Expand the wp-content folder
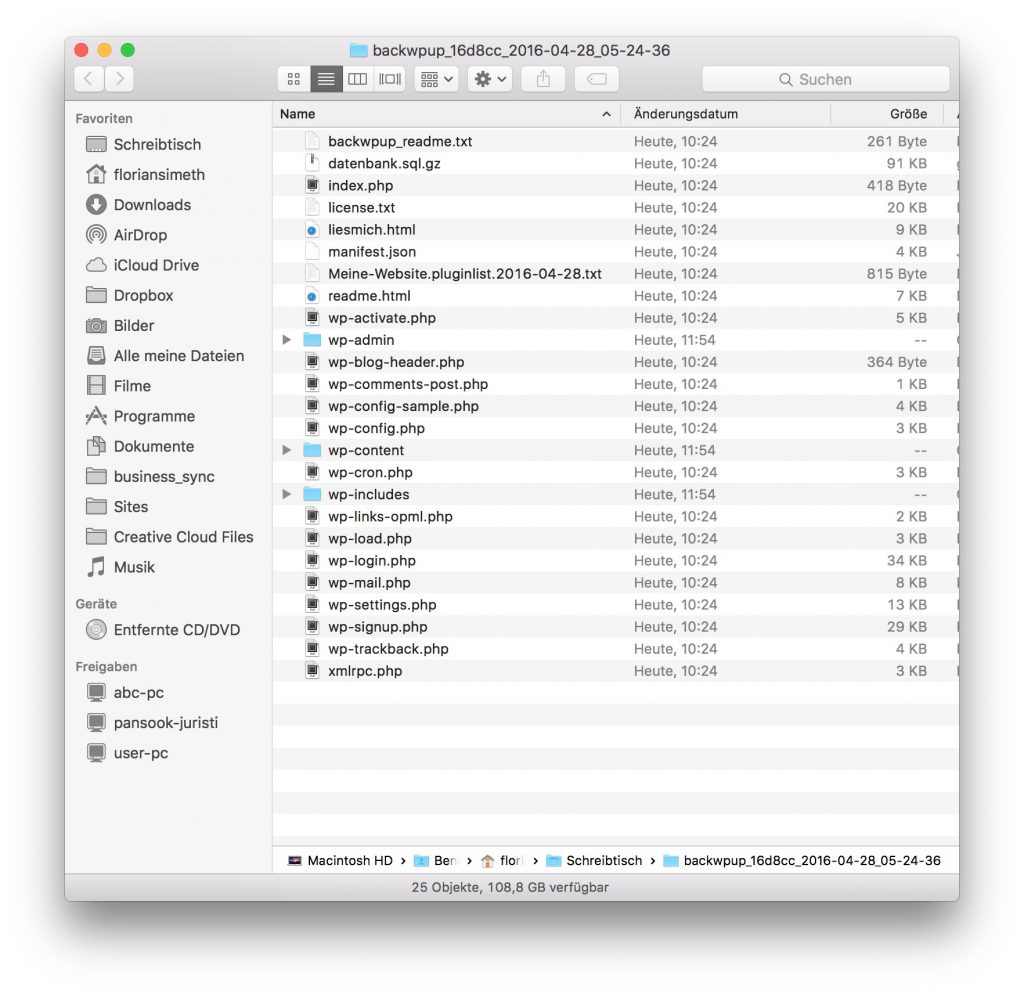This screenshot has height=994, width=1024. (287, 450)
